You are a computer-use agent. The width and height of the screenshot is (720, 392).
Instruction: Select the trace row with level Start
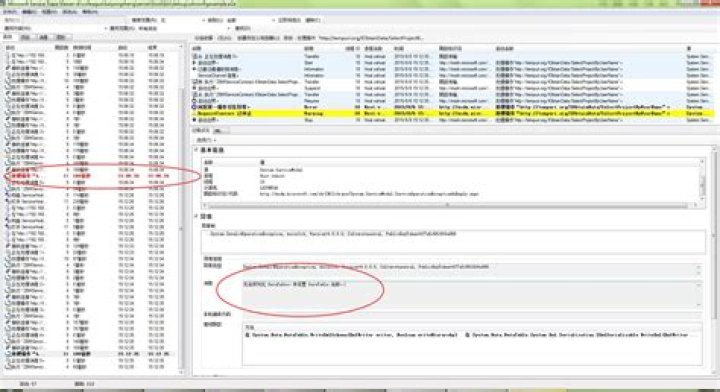click(x=452, y=62)
